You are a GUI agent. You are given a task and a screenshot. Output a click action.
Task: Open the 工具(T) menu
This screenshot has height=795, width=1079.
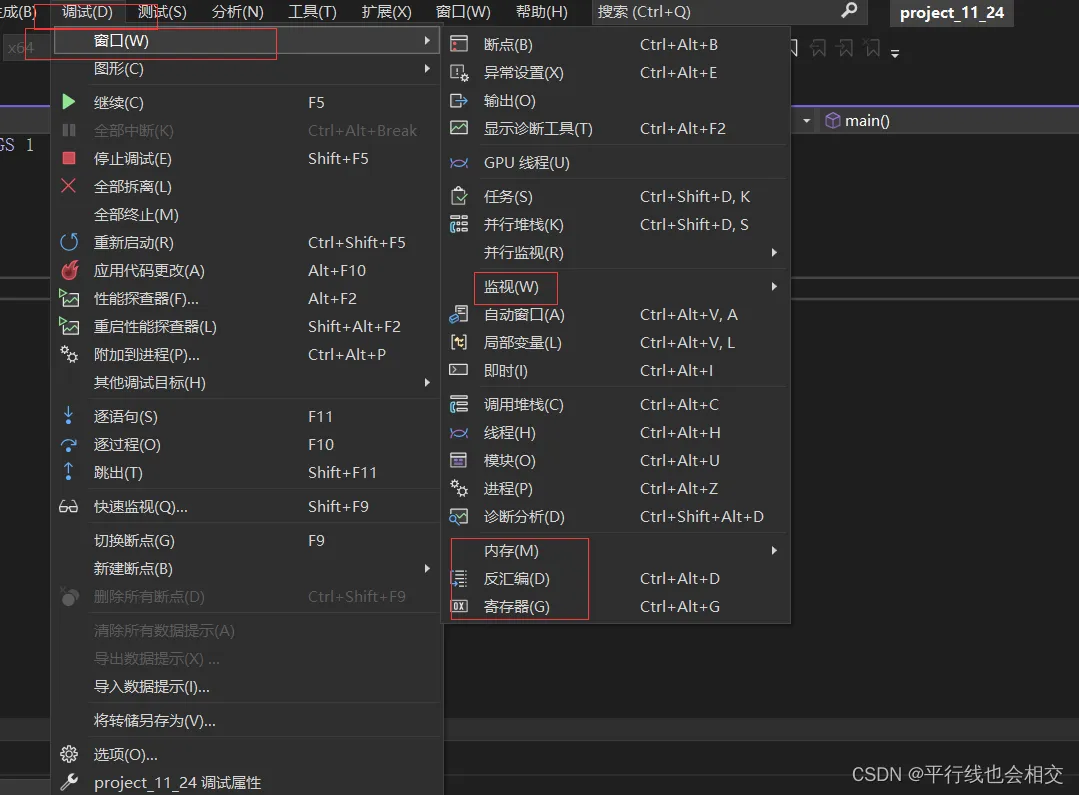click(x=312, y=12)
